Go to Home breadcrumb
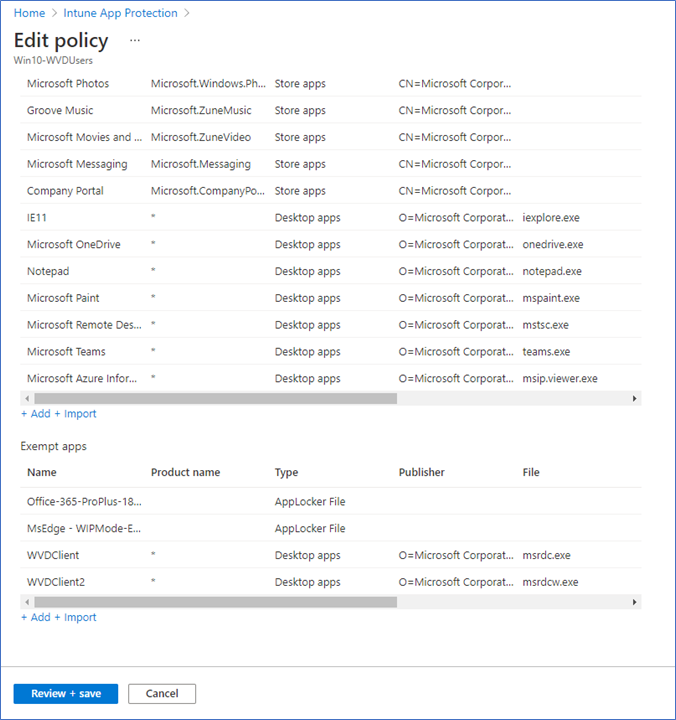Image resolution: width=676 pixels, height=720 pixels. tap(29, 13)
